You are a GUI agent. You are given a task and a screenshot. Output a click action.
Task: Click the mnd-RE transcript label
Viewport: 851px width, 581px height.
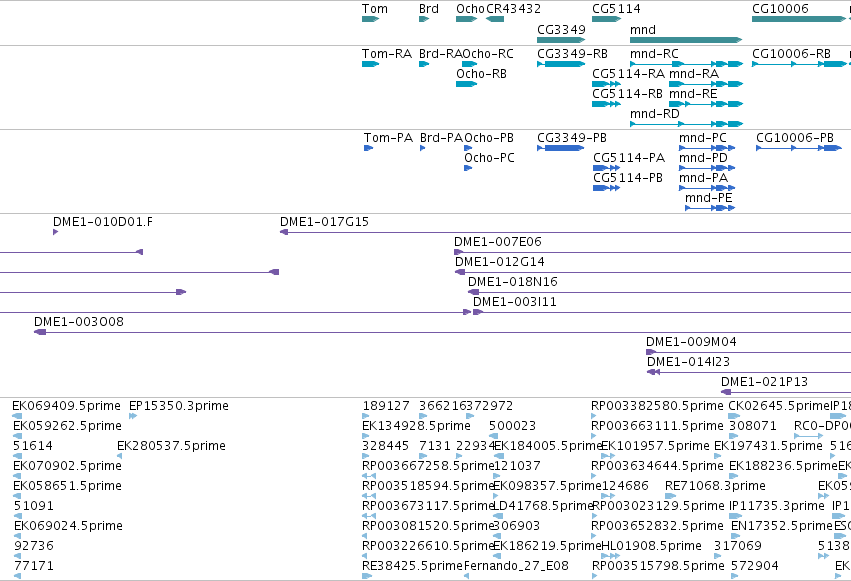[x=693, y=94]
